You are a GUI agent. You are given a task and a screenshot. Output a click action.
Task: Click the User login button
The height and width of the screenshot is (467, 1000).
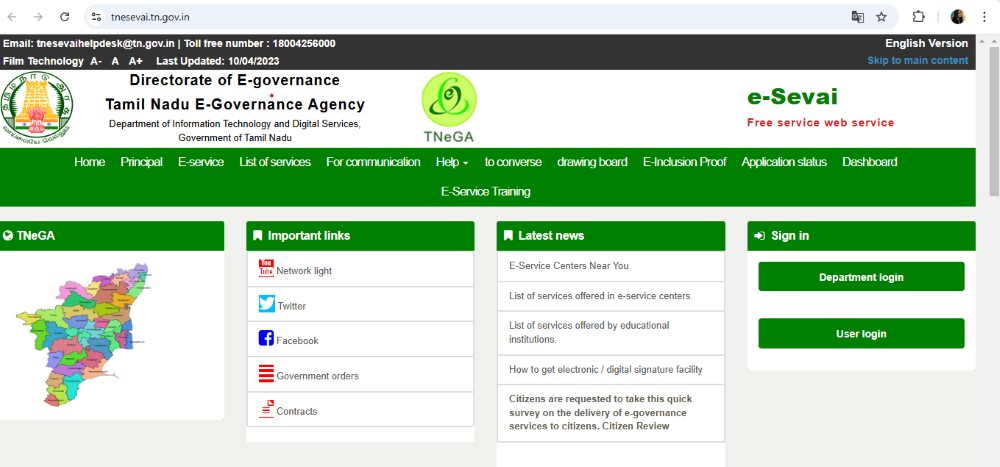click(x=861, y=334)
